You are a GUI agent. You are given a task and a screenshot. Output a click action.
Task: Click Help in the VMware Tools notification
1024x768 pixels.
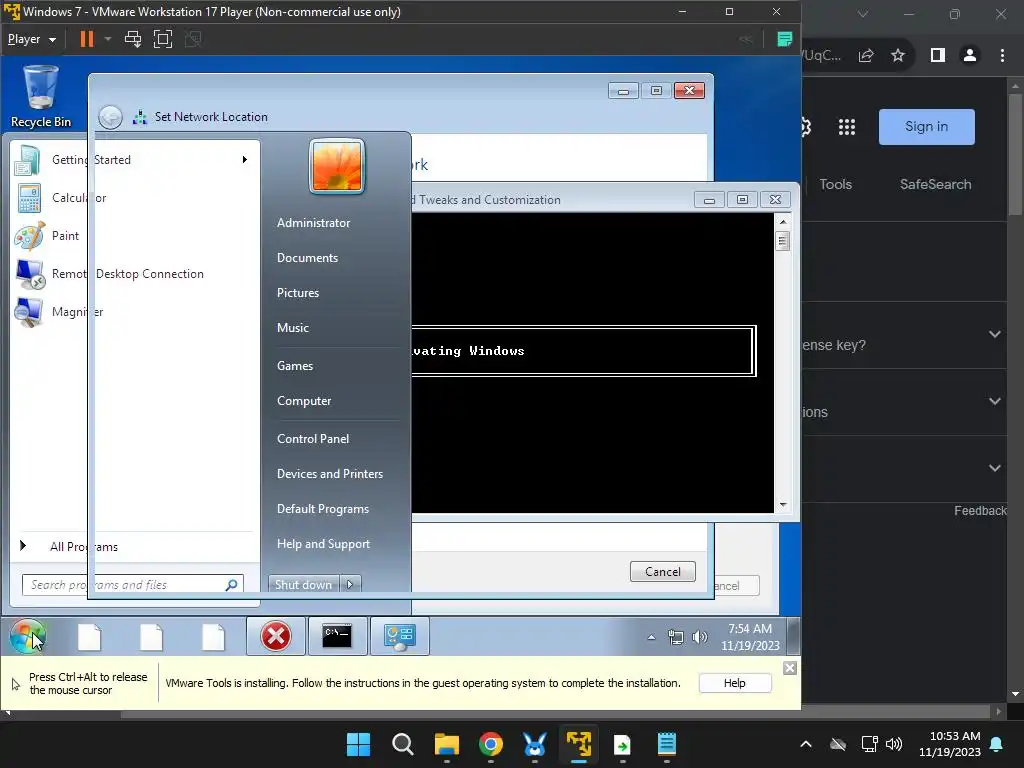click(x=735, y=683)
